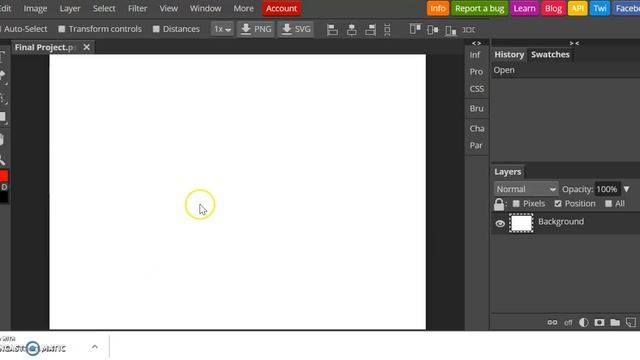The height and width of the screenshot is (360, 640).
Task: Lock Pixels checkbox in Layers panel
Action: [x=516, y=203]
